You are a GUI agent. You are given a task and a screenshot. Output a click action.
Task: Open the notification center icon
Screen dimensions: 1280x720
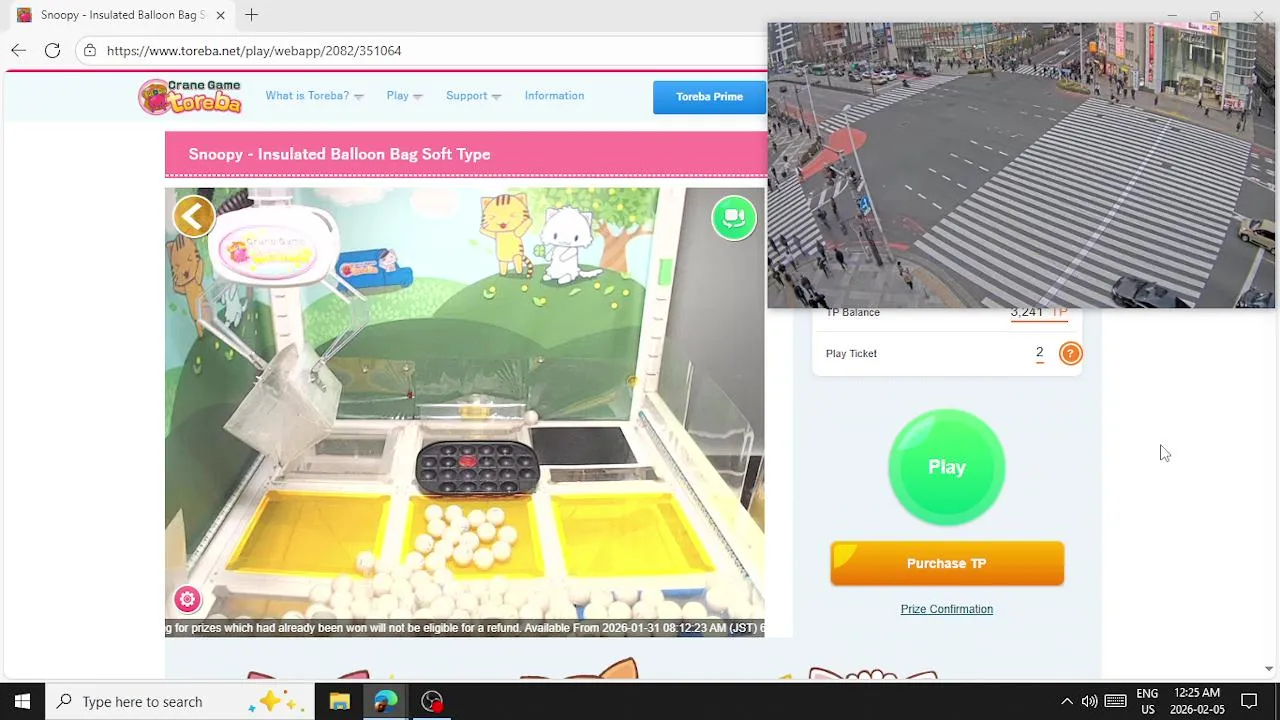point(1249,701)
